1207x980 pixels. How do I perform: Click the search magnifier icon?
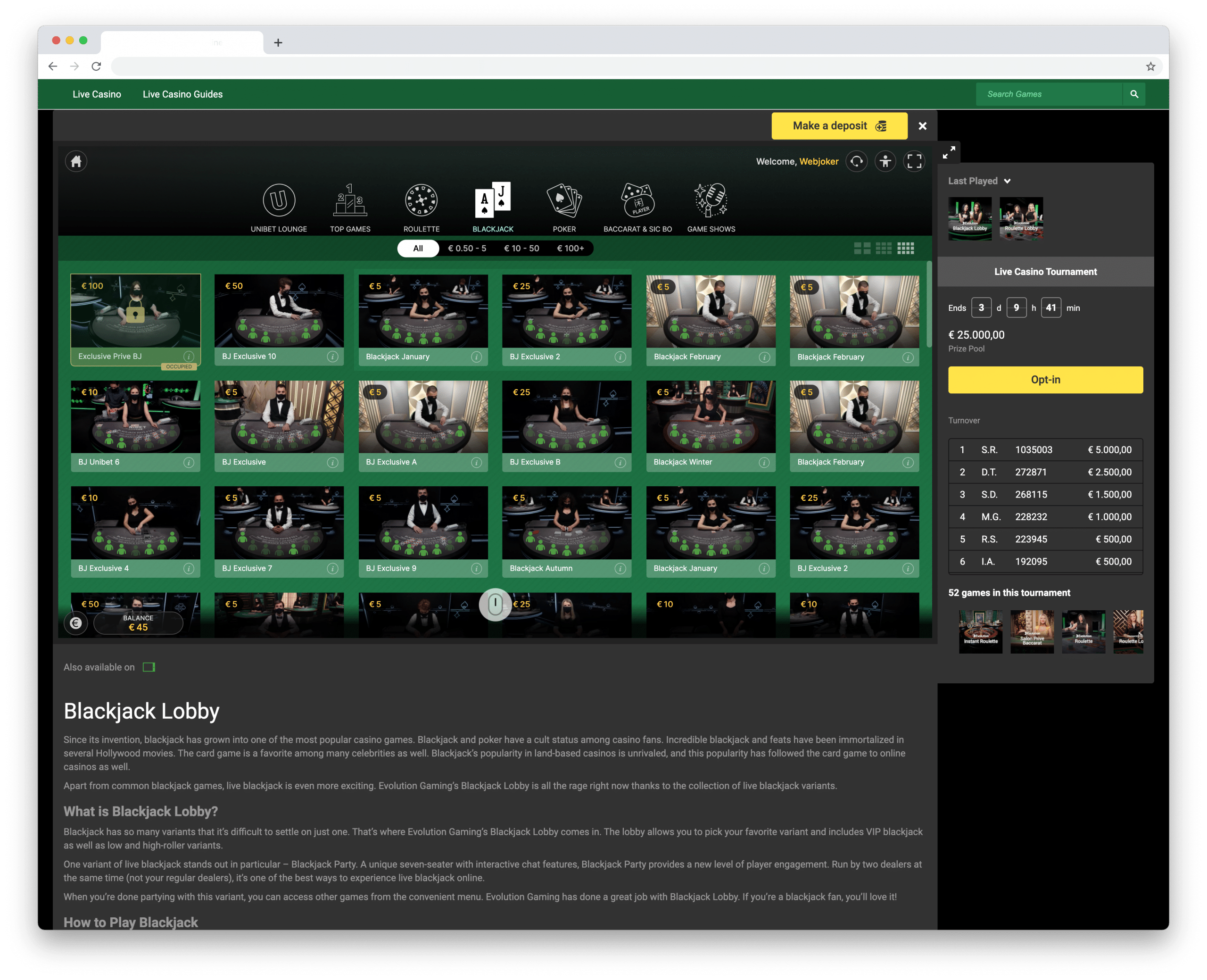click(1134, 94)
